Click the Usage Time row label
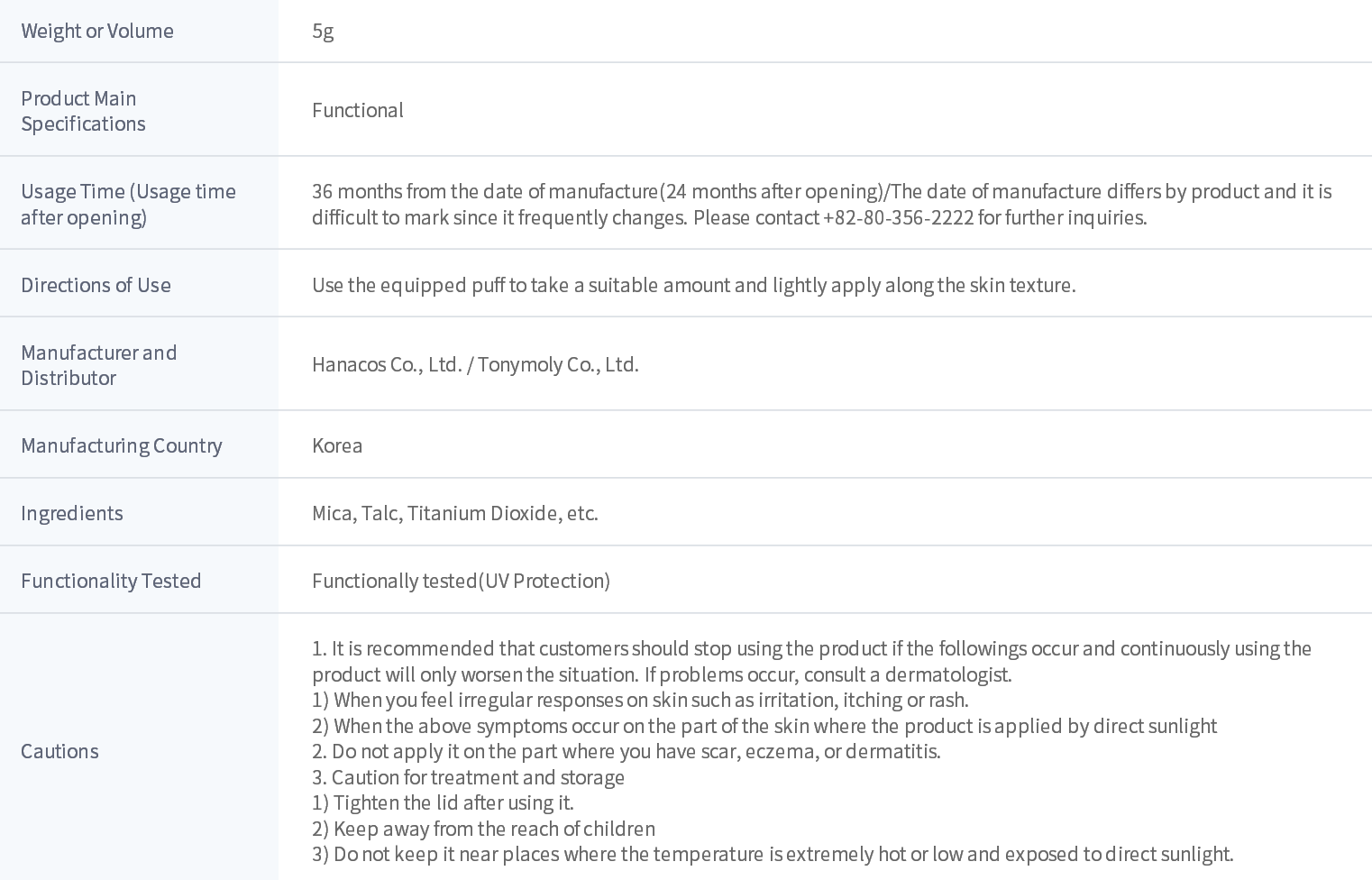Image resolution: width=1372 pixels, height=880 pixels. 128,204
